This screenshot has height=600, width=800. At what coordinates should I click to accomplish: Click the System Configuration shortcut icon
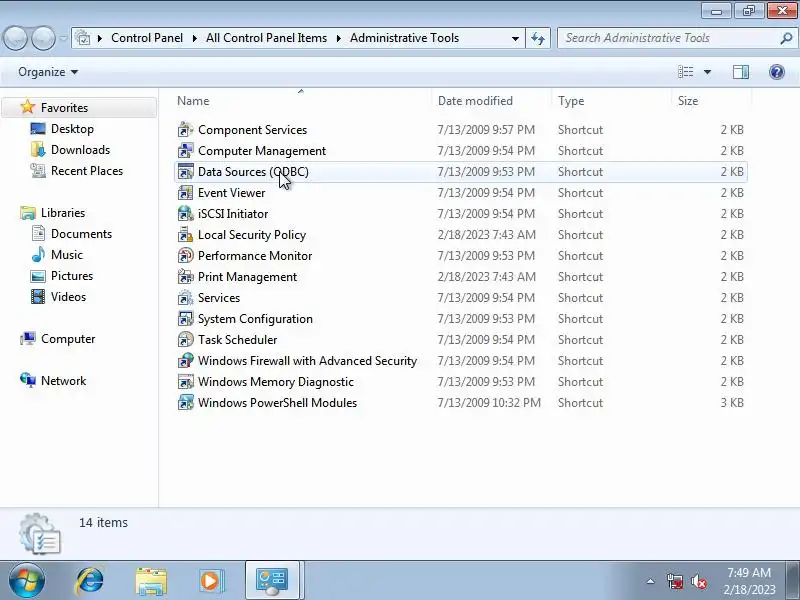pos(185,318)
